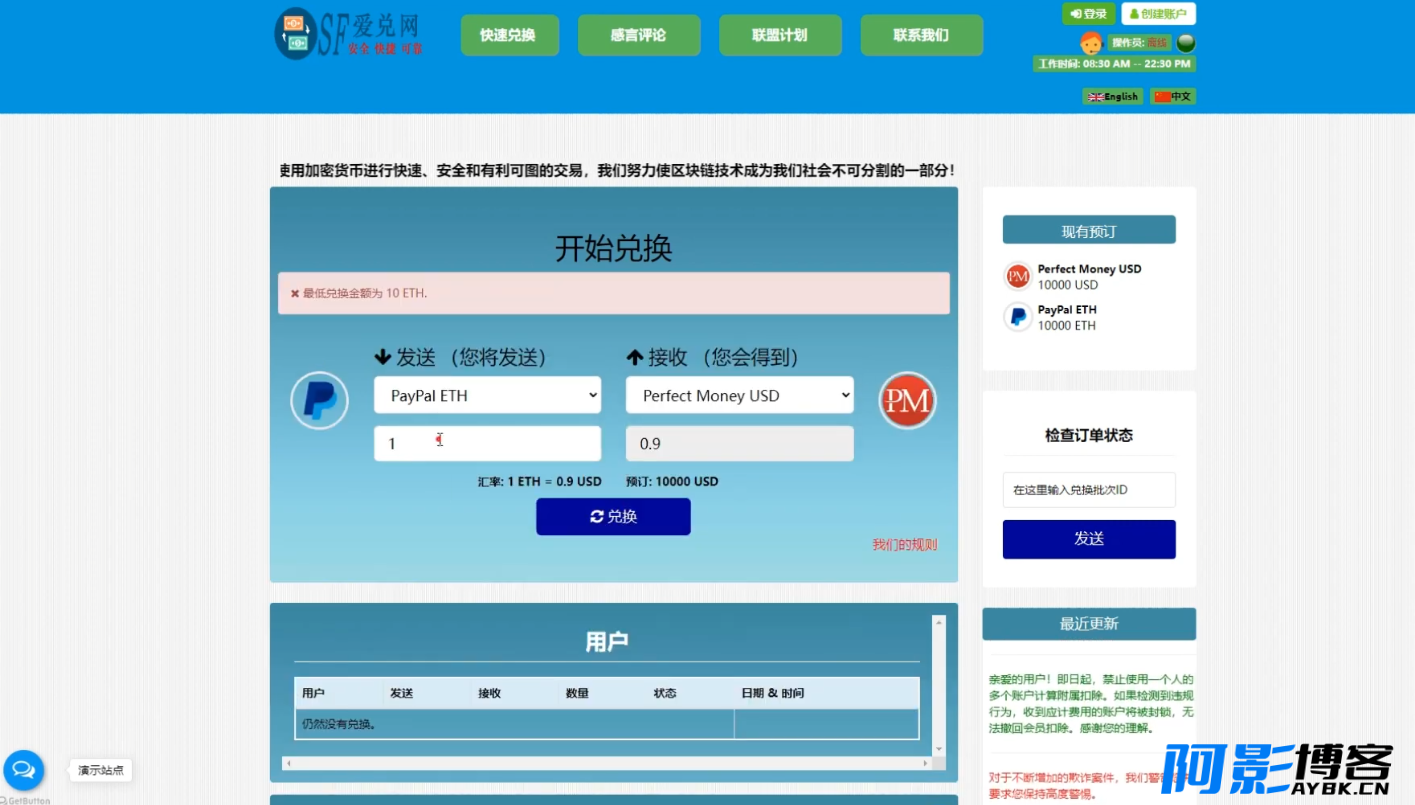Open the blue live chat bubble
Viewport: 1415px width, 805px height.
[x=24, y=770]
